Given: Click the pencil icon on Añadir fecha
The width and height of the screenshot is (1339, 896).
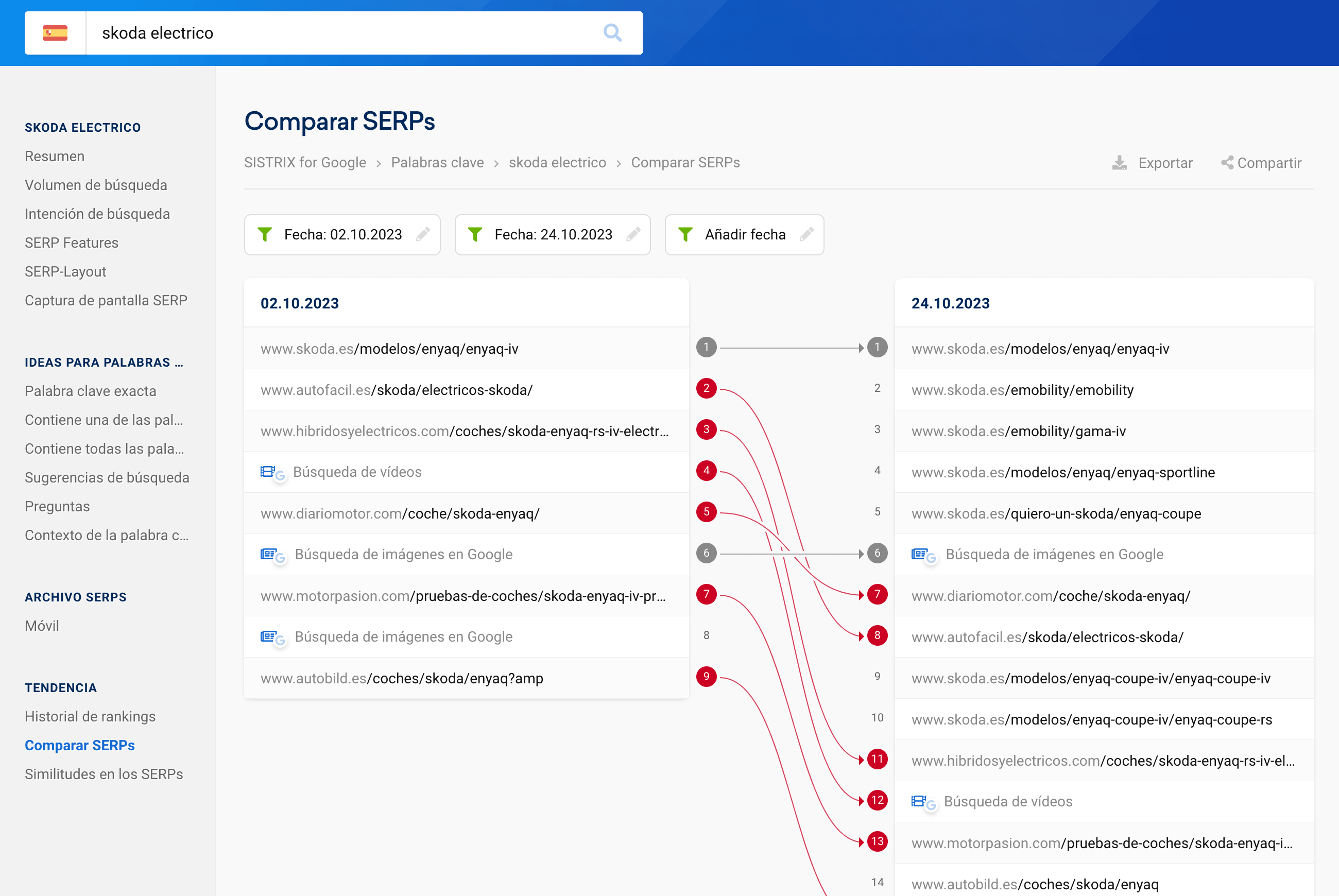Looking at the screenshot, I should pos(806,234).
